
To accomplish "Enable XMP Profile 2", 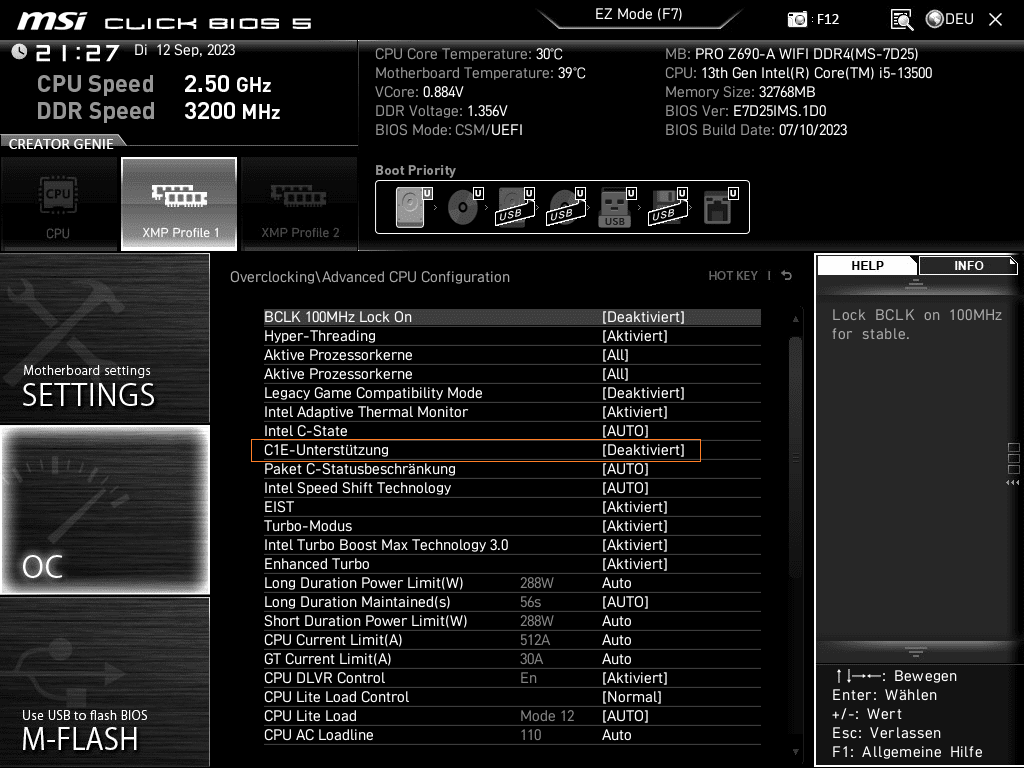I will click(x=299, y=204).
